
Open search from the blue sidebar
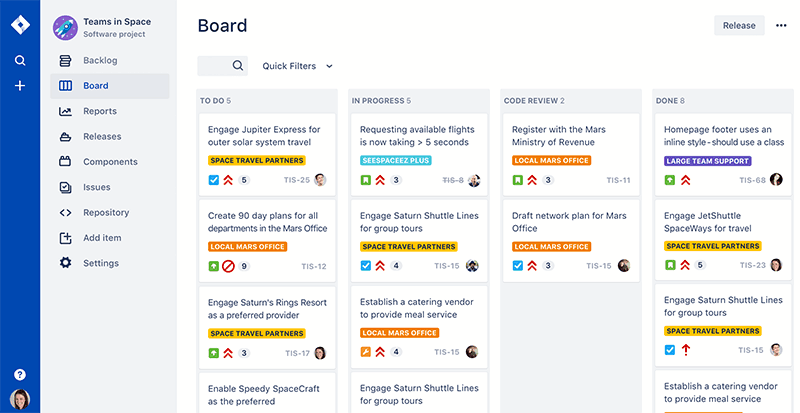coord(19,61)
